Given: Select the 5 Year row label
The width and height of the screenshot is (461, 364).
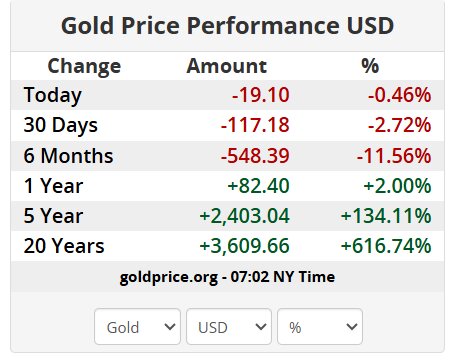Looking at the screenshot, I should point(53,216).
